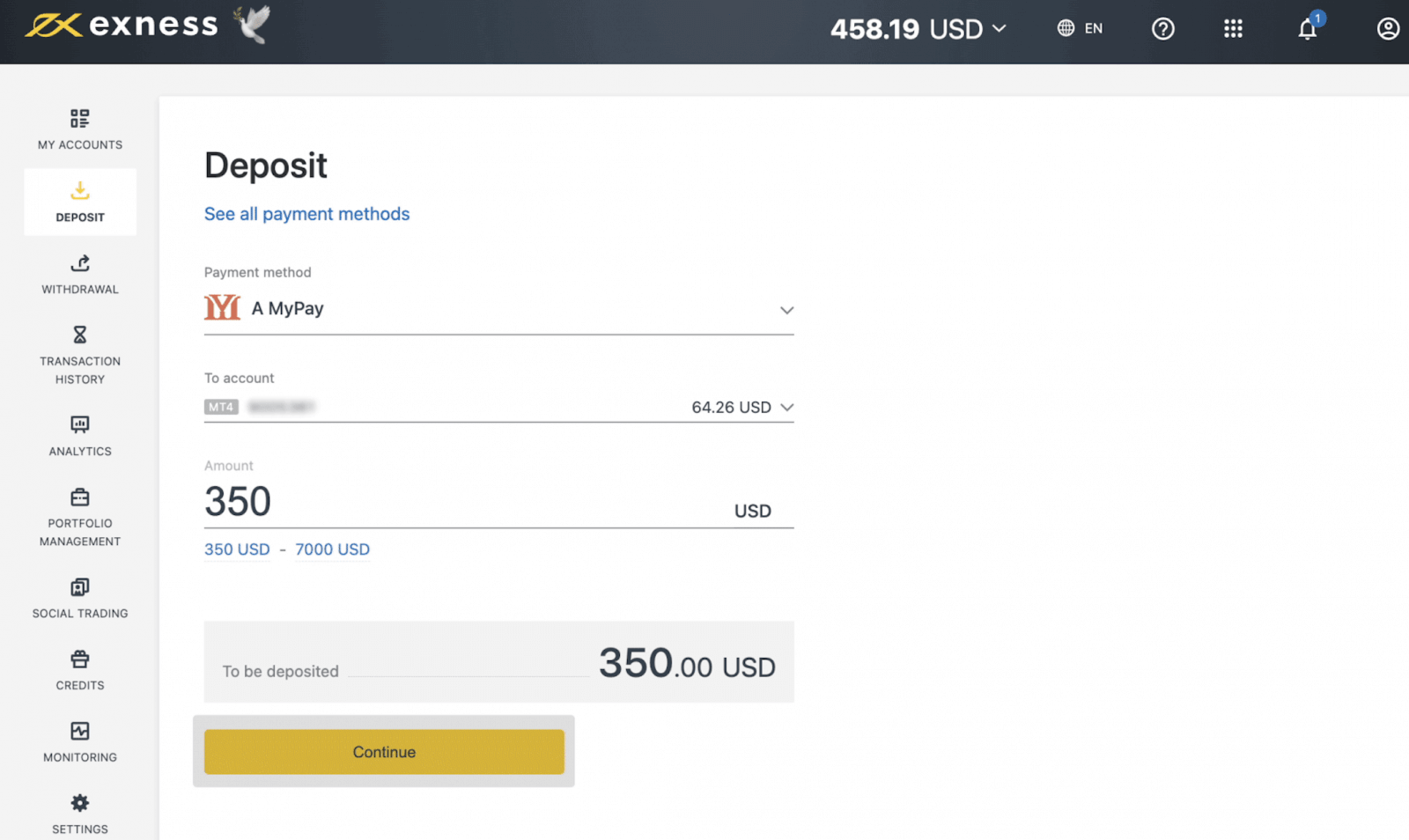Viewport: 1409px width, 840px height.
Task: Go to ANALYTICS menu label
Action: [80, 451]
